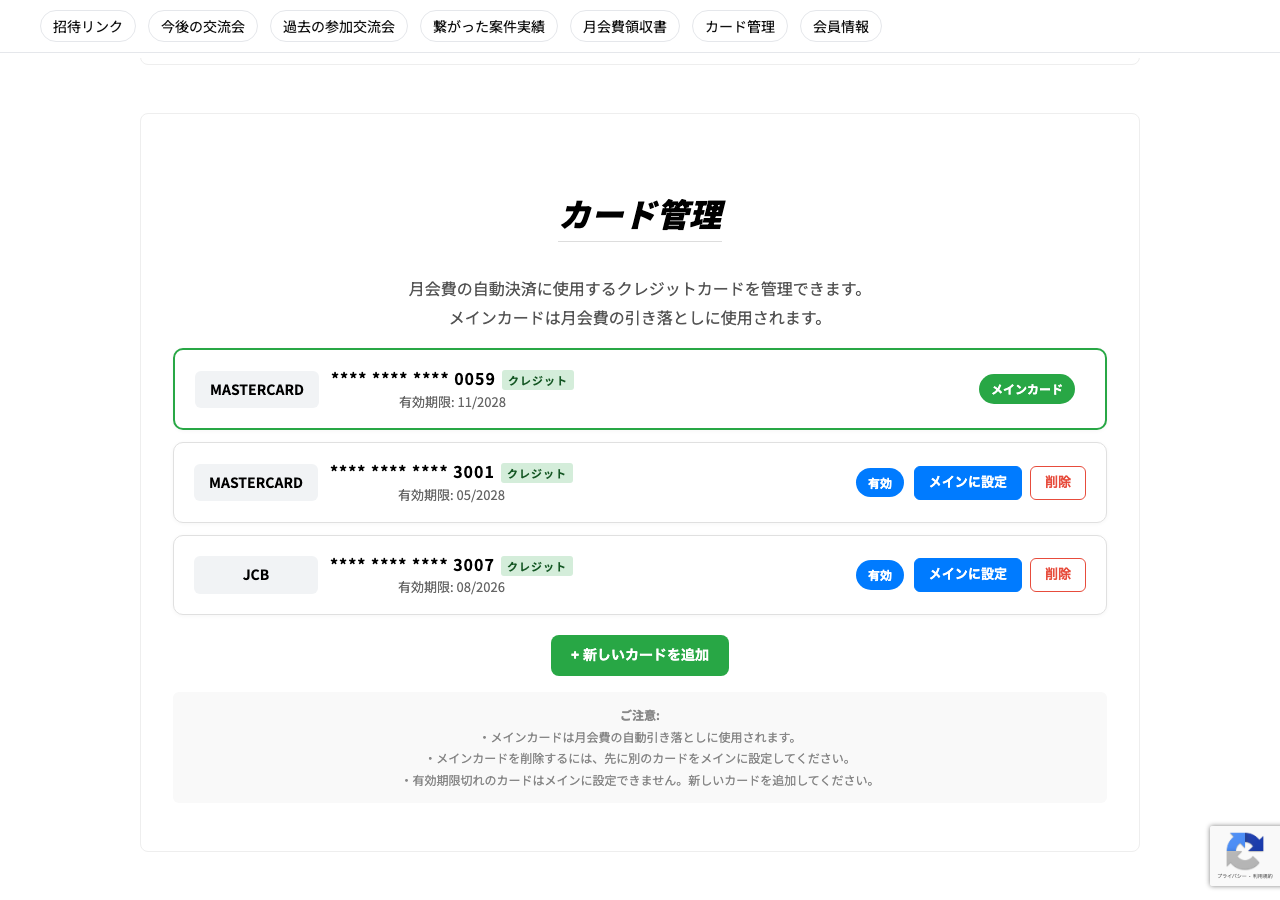View 月会費領収書 receipts

624,26
